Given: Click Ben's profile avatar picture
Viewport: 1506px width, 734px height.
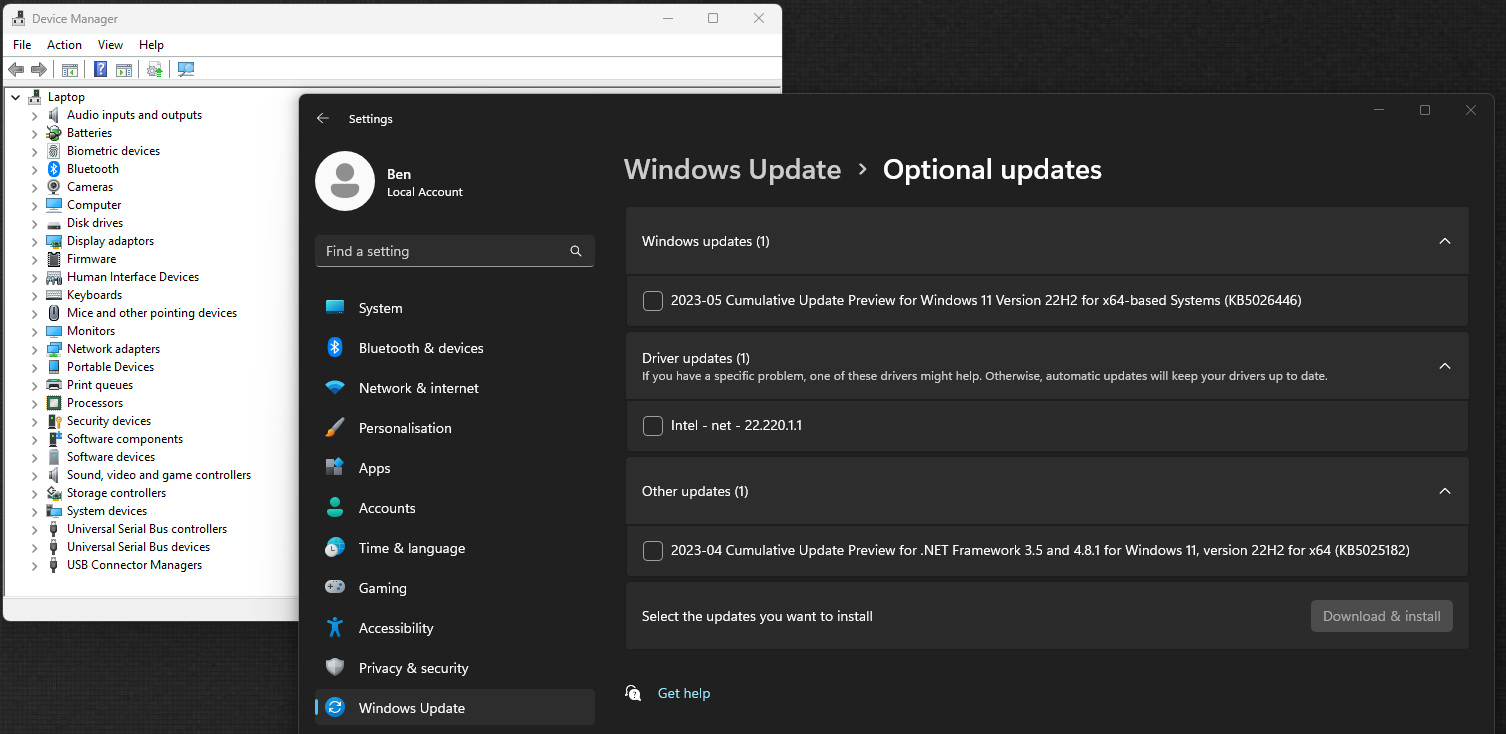Looking at the screenshot, I should tap(345, 181).
